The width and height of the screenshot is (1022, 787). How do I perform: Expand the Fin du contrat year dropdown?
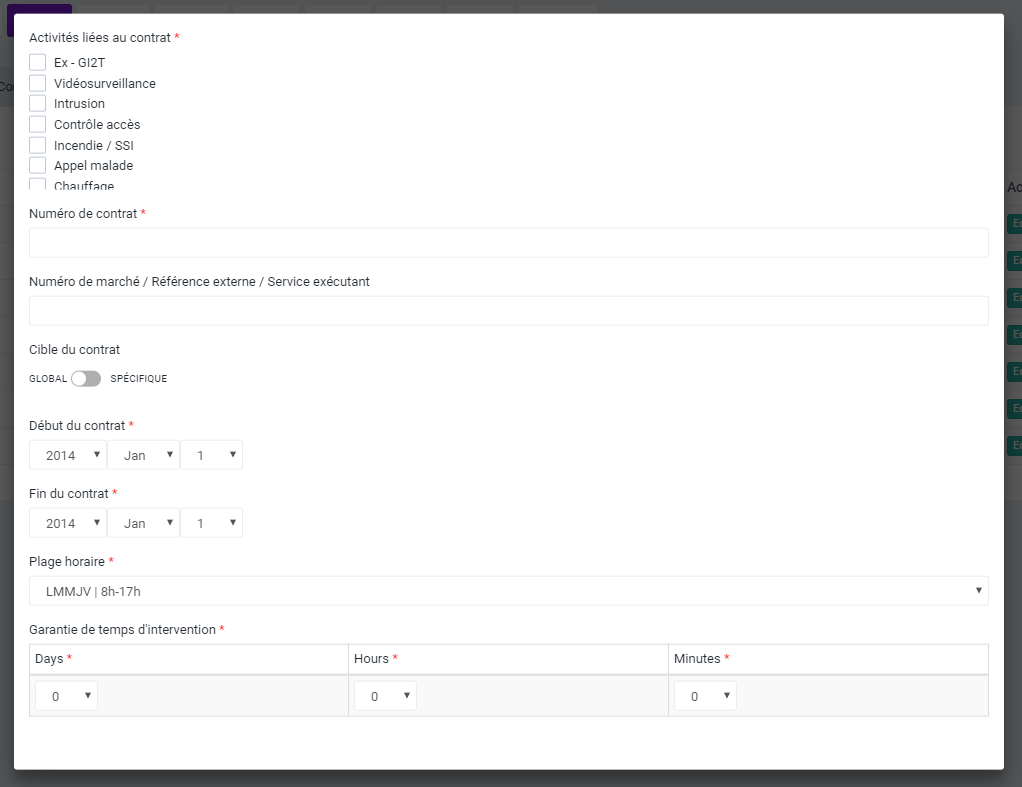pyautogui.click(x=68, y=523)
